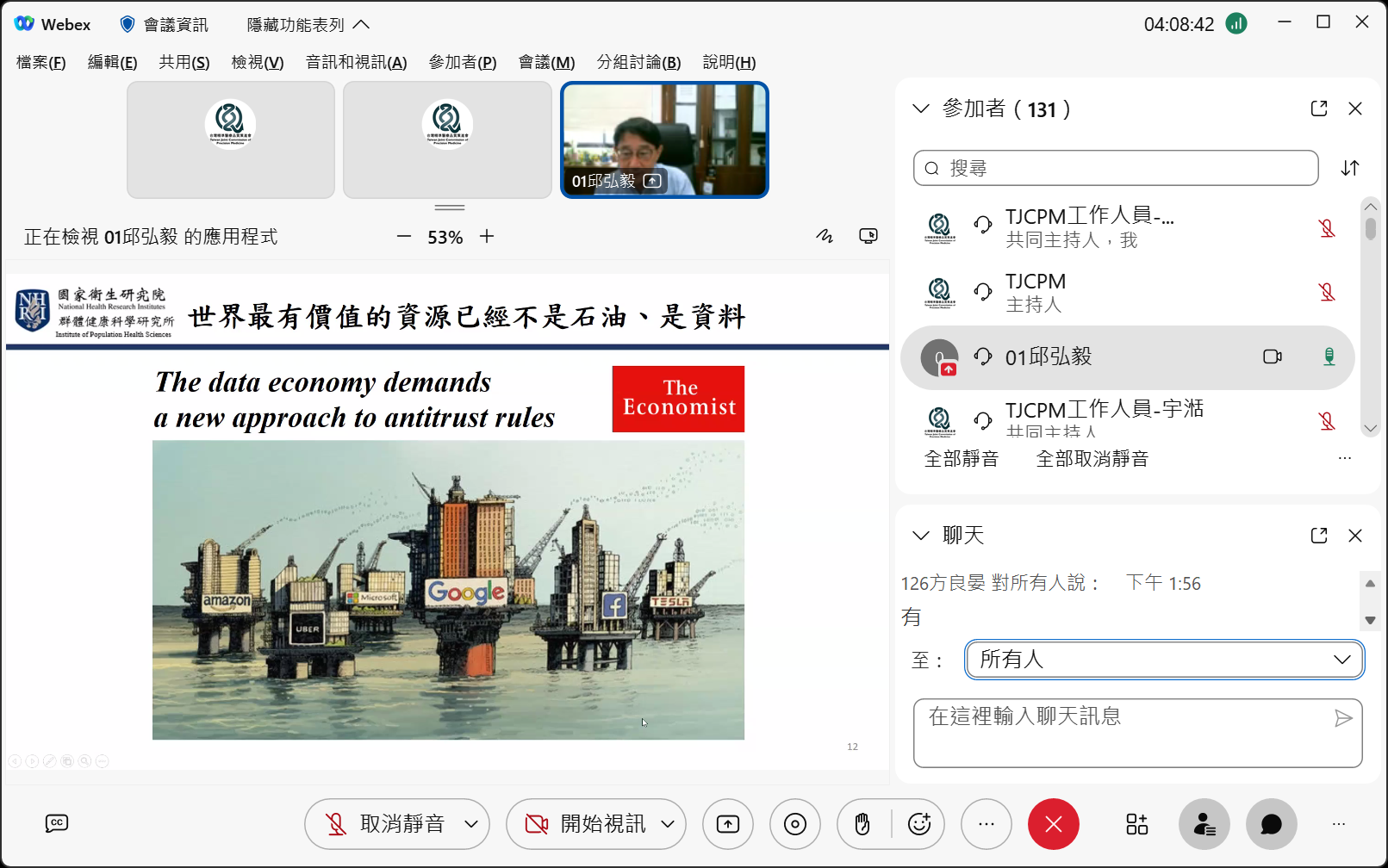
Task: Collapse the menu bar with 隱藏功能表列
Action: tap(308, 24)
